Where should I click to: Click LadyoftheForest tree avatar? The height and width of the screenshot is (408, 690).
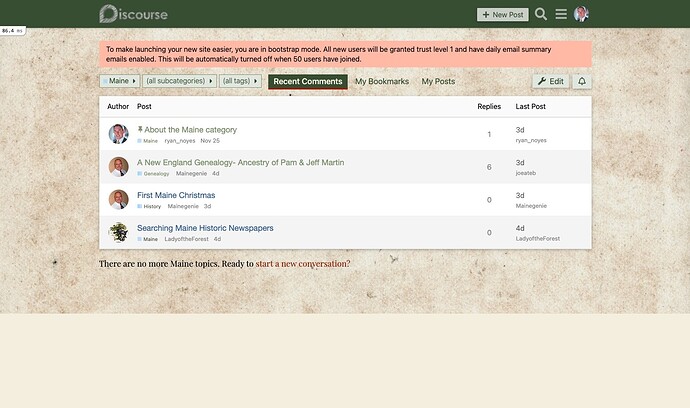click(118, 232)
